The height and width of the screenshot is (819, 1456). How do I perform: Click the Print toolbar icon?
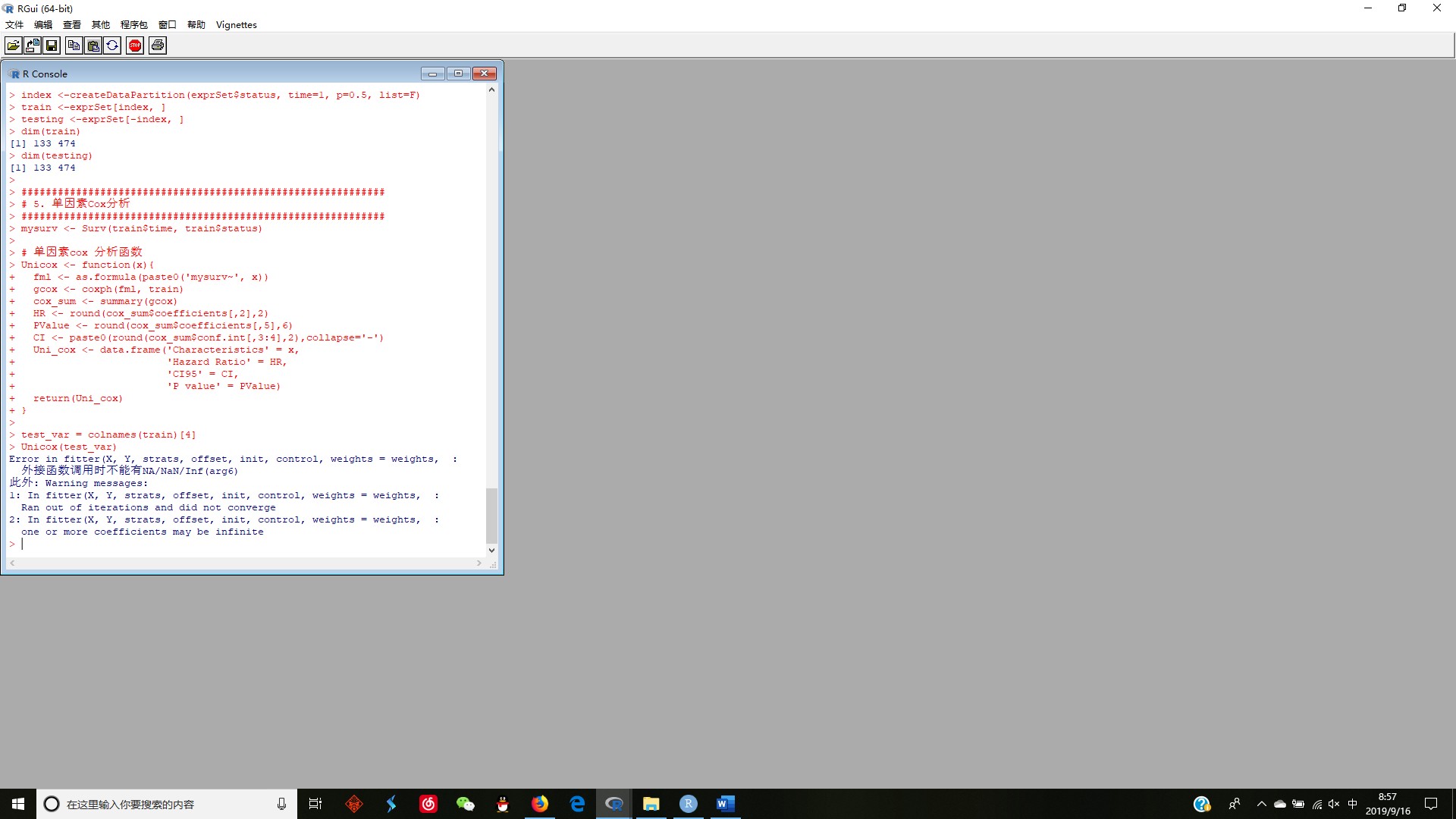click(158, 45)
